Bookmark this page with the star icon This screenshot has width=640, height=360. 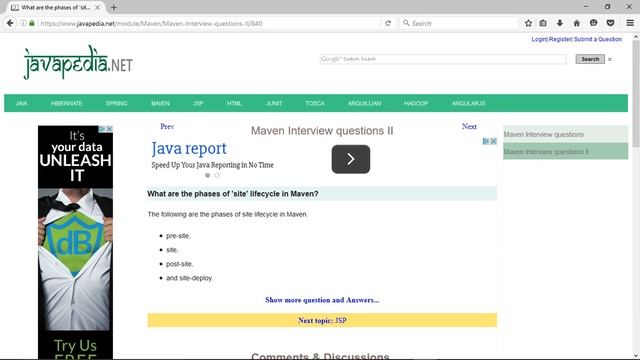528,23
